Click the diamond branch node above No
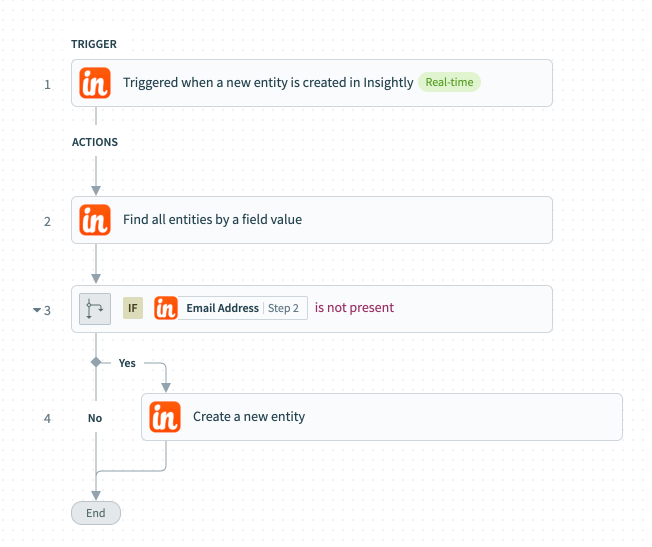The width and height of the screenshot is (652, 547). pos(96,362)
